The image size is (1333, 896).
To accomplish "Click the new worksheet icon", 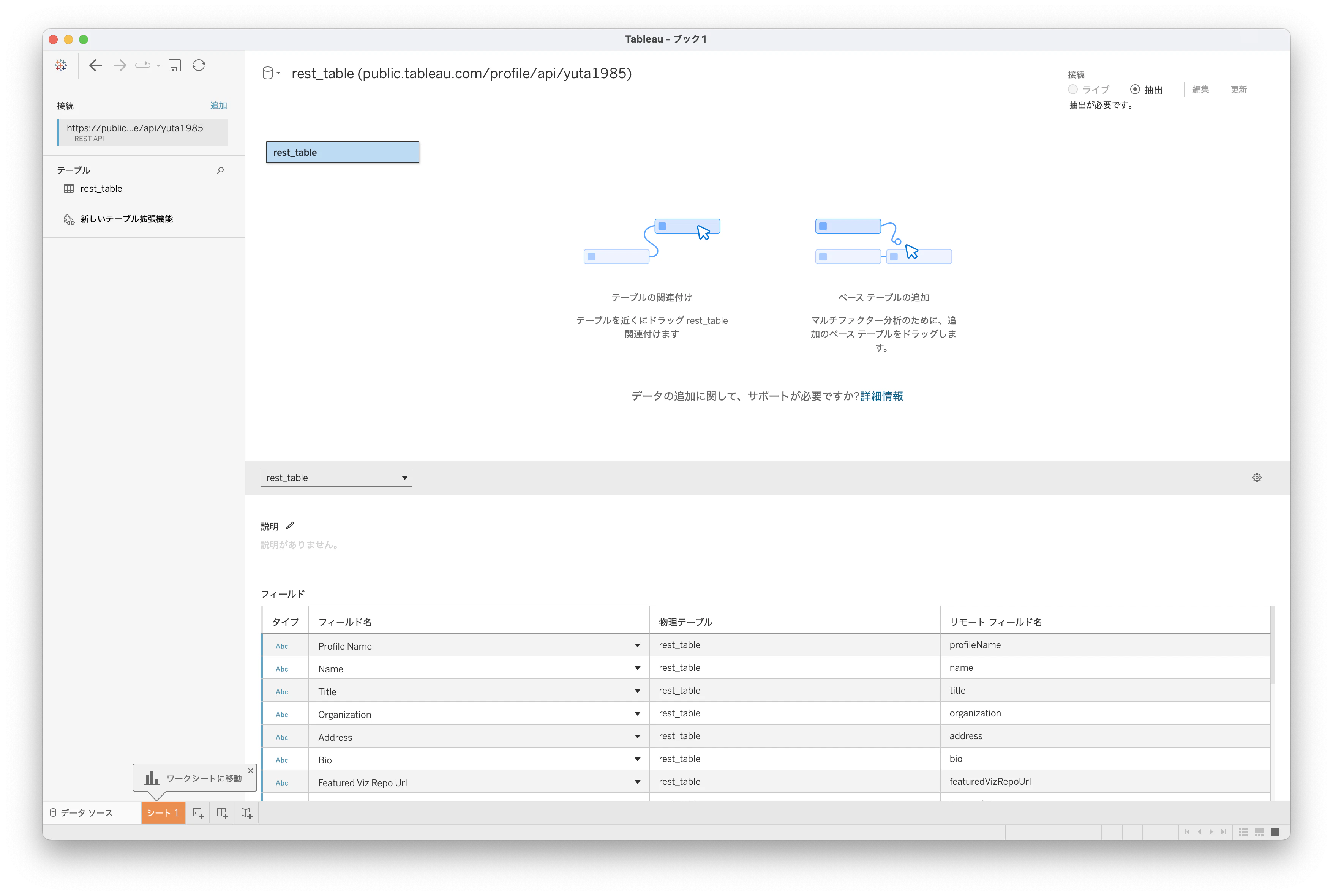I will tap(198, 812).
